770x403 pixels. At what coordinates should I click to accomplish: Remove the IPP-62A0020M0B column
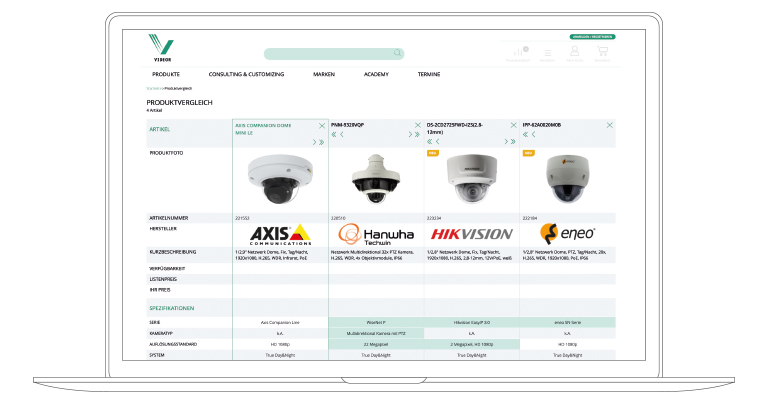click(609, 125)
